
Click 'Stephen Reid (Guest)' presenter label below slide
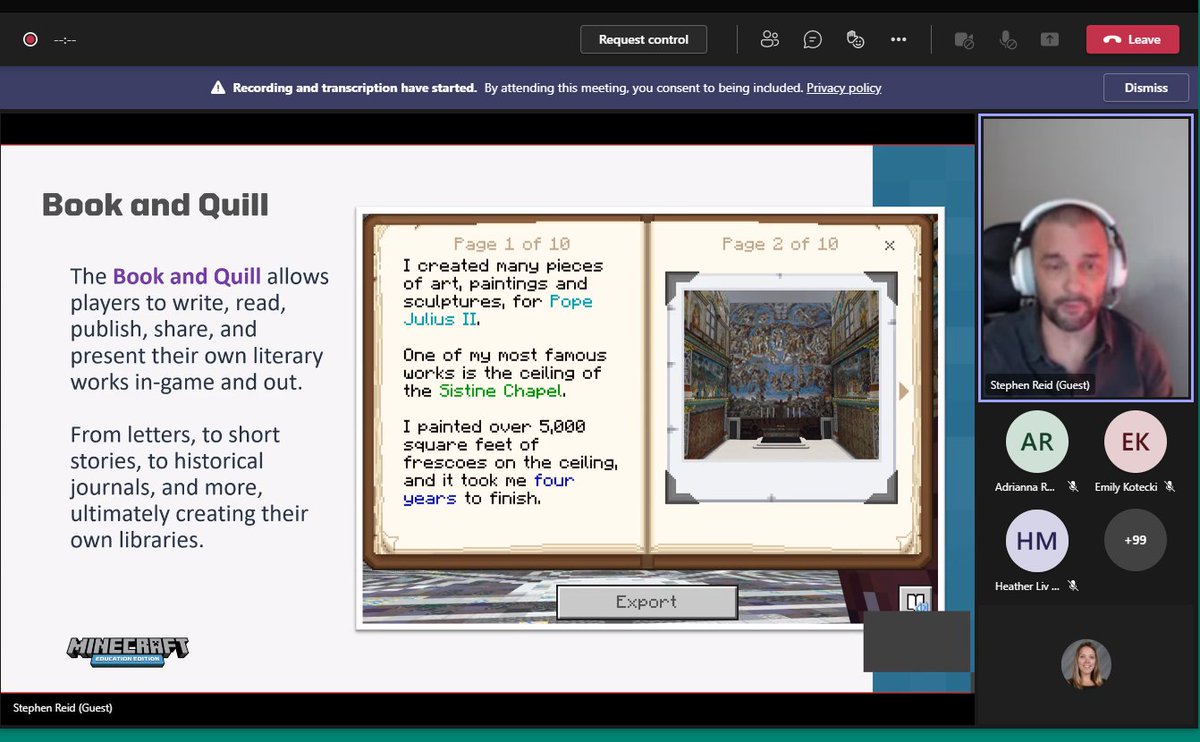coord(62,708)
